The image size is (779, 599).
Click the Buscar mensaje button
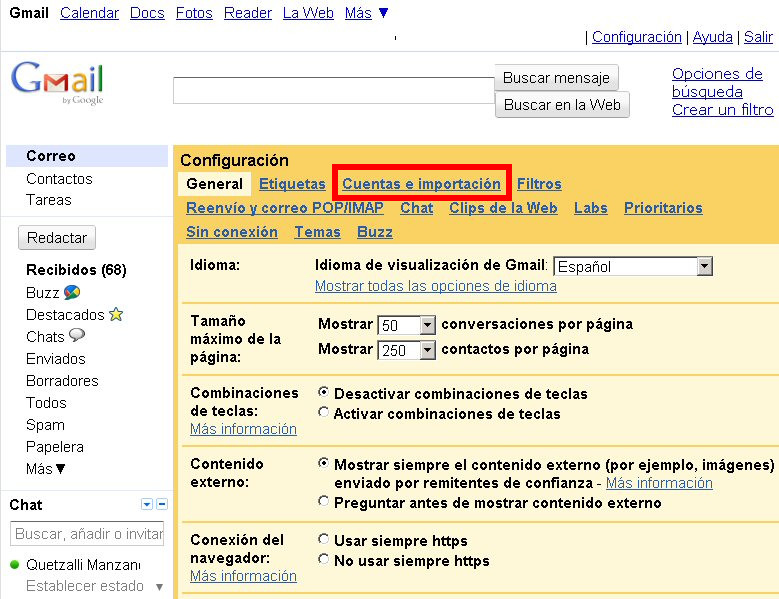tap(556, 77)
